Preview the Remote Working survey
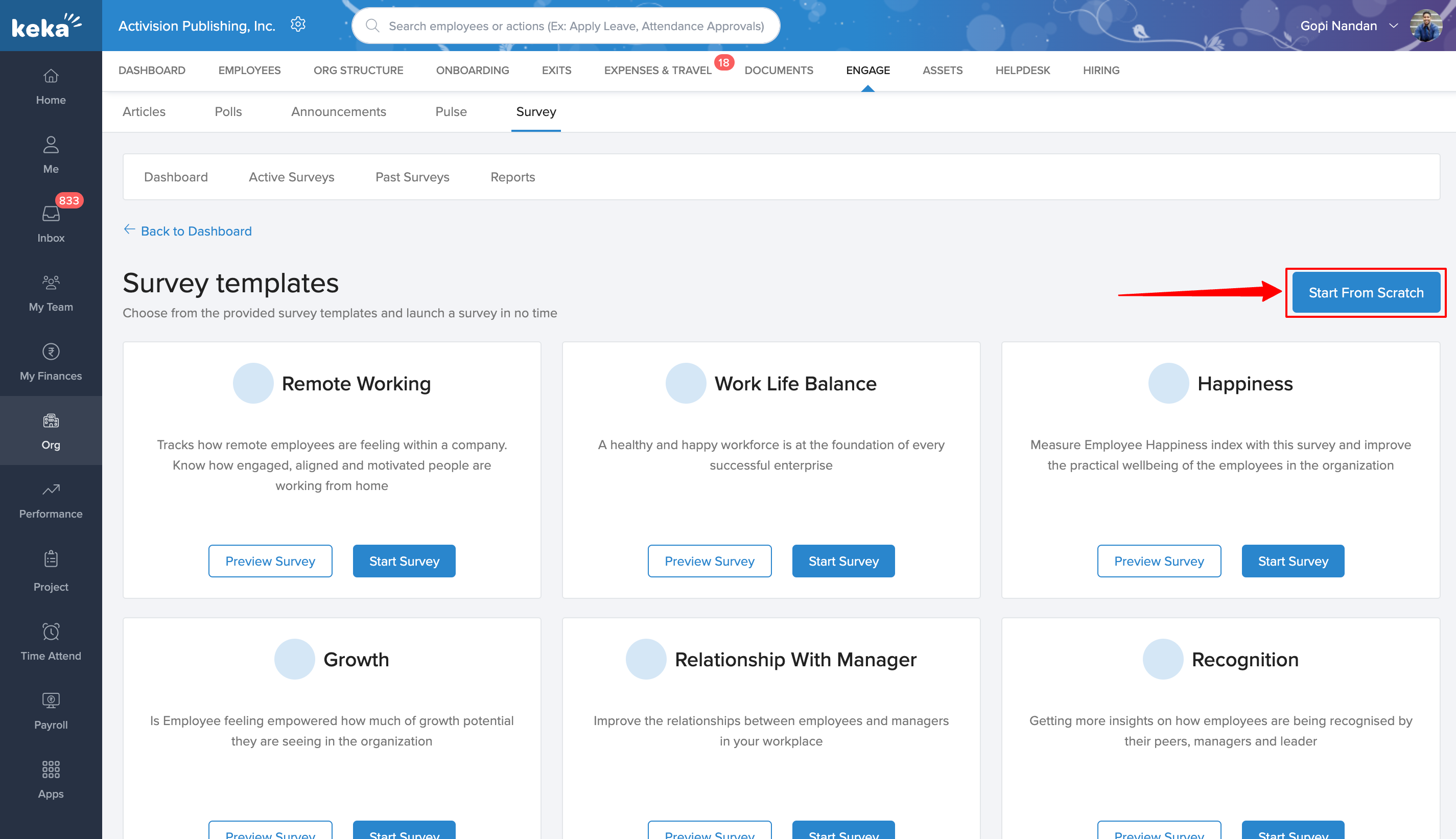The image size is (1456, 839). [x=270, y=561]
